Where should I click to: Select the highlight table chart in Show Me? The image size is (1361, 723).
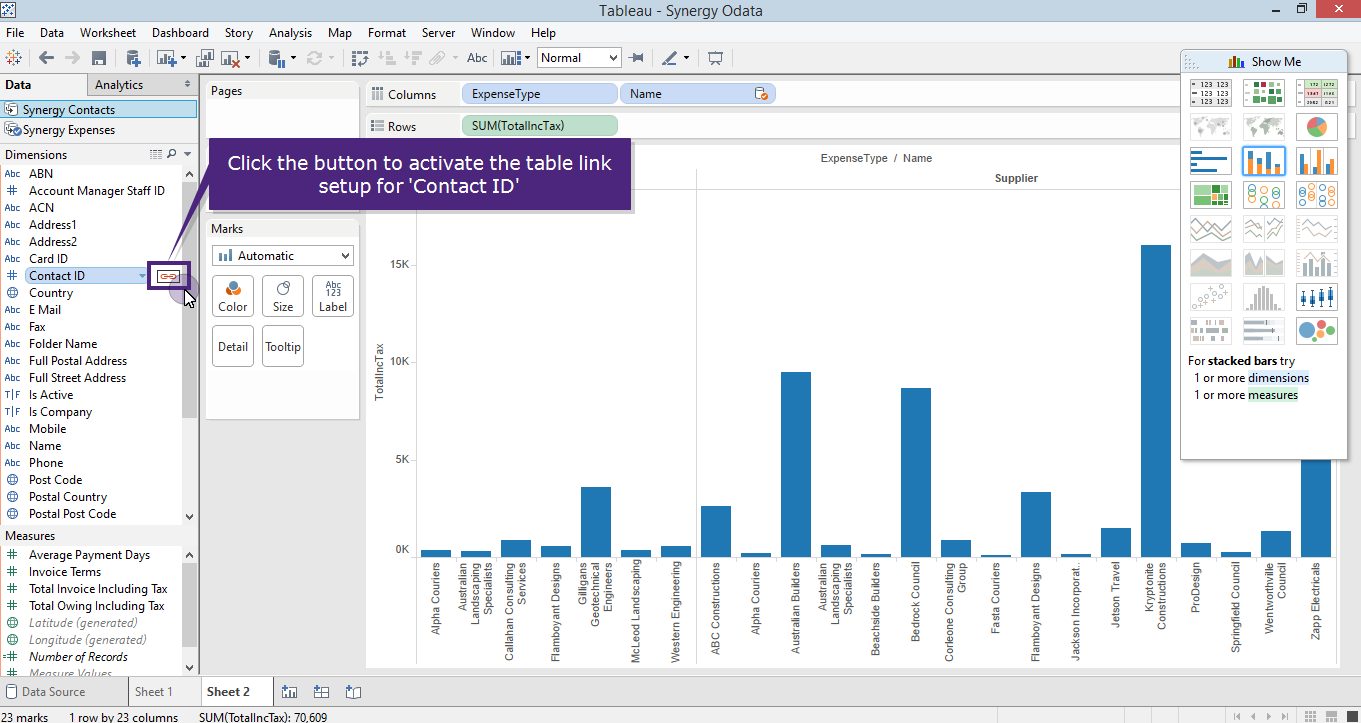coord(1316,95)
